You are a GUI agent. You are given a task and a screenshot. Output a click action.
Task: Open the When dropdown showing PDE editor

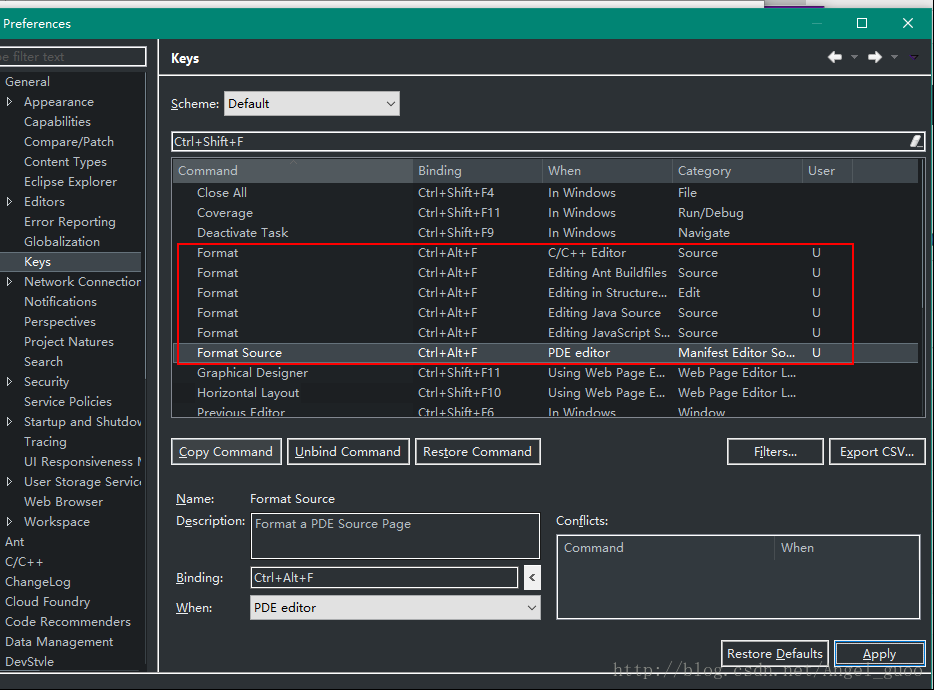click(x=395, y=608)
